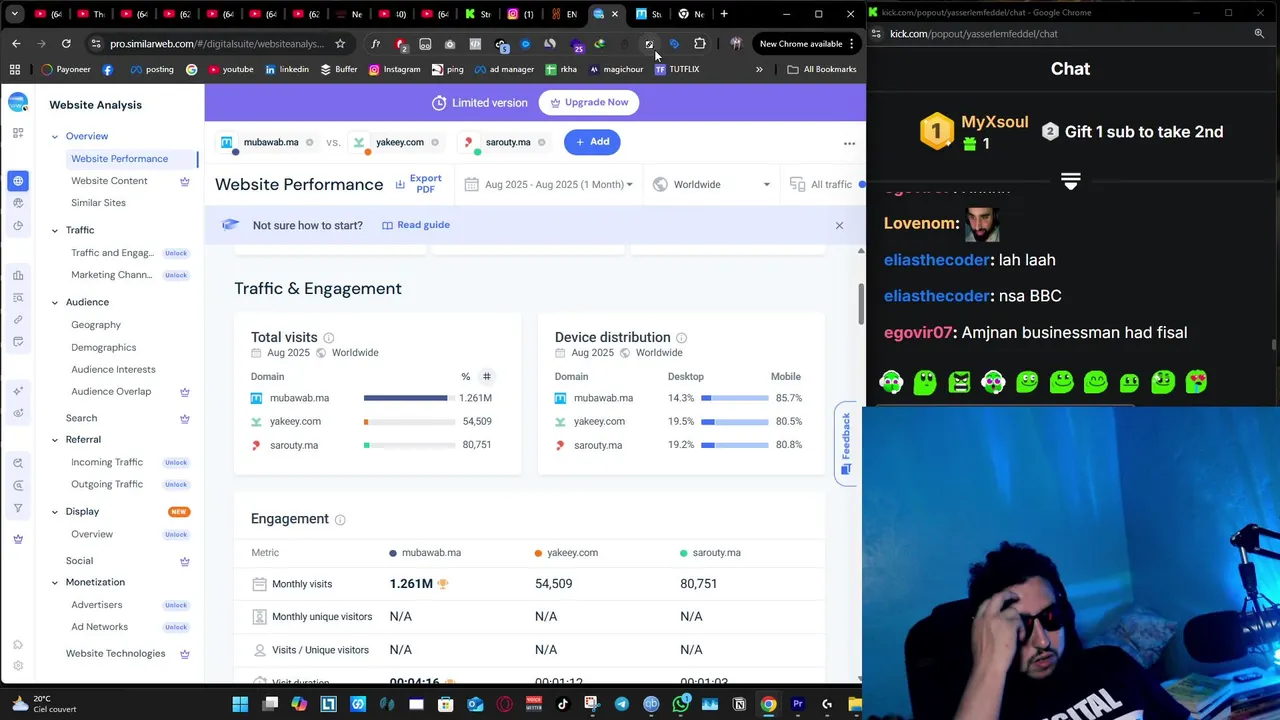Show totals as percent in Total visits

coord(465,377)
